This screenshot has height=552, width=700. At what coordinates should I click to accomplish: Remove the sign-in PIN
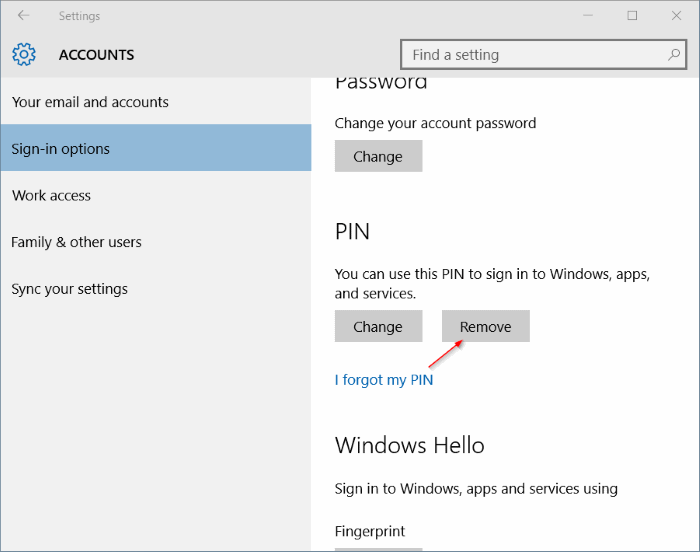click(x=485, y=327)
